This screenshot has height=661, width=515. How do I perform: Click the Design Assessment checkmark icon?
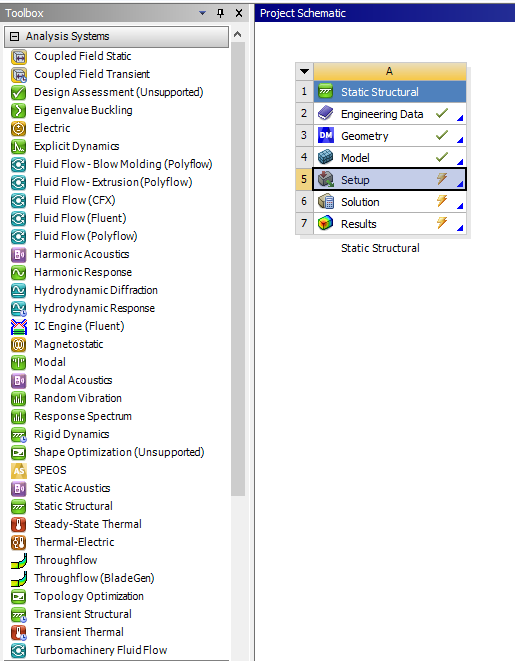(x=19, y=92)
